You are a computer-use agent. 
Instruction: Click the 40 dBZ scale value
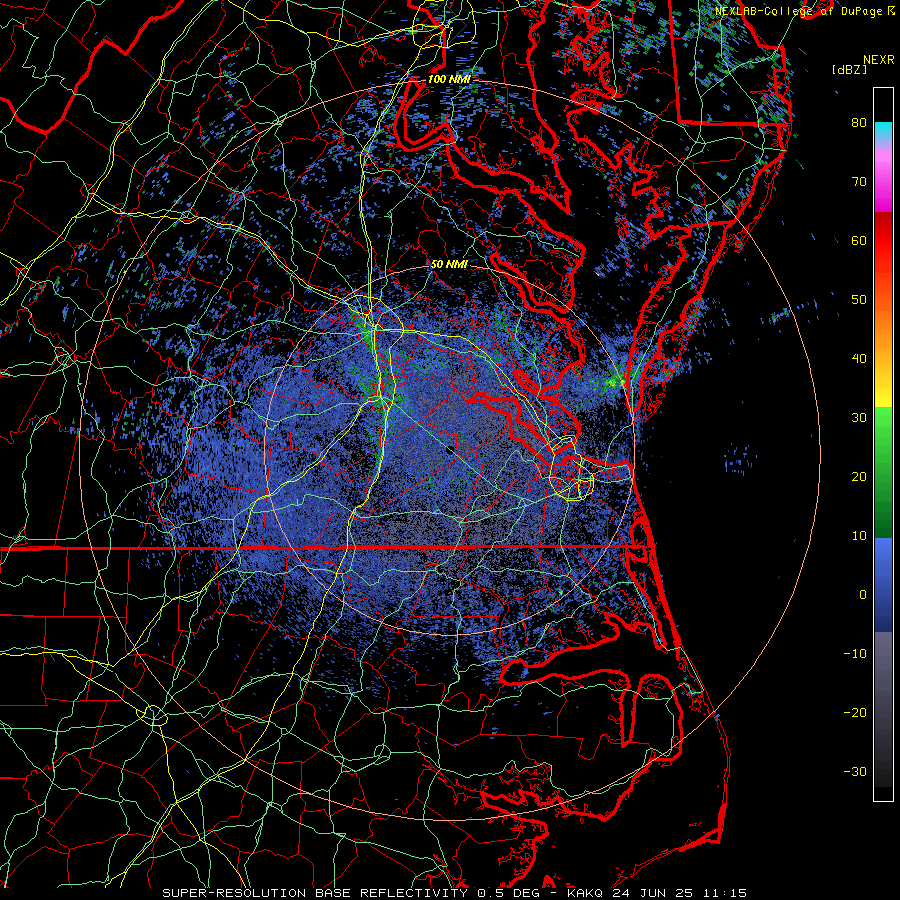859,359
